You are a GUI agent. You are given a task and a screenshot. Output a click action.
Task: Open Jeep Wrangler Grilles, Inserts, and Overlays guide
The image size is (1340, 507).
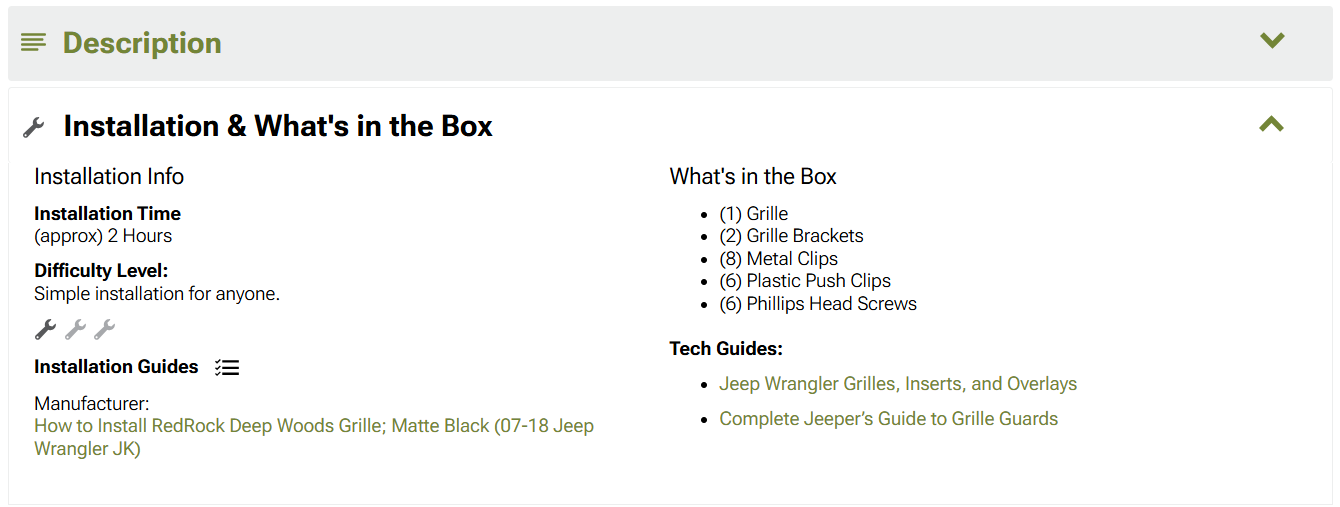pos(898,384)
